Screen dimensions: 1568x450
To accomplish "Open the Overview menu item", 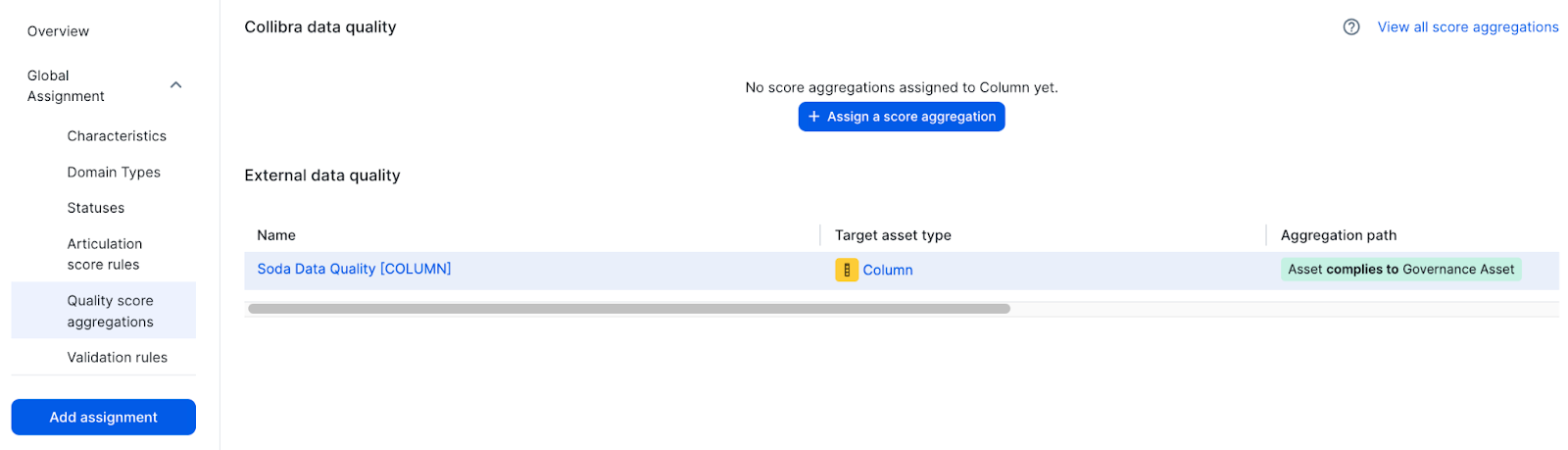I will coord(58,31).
